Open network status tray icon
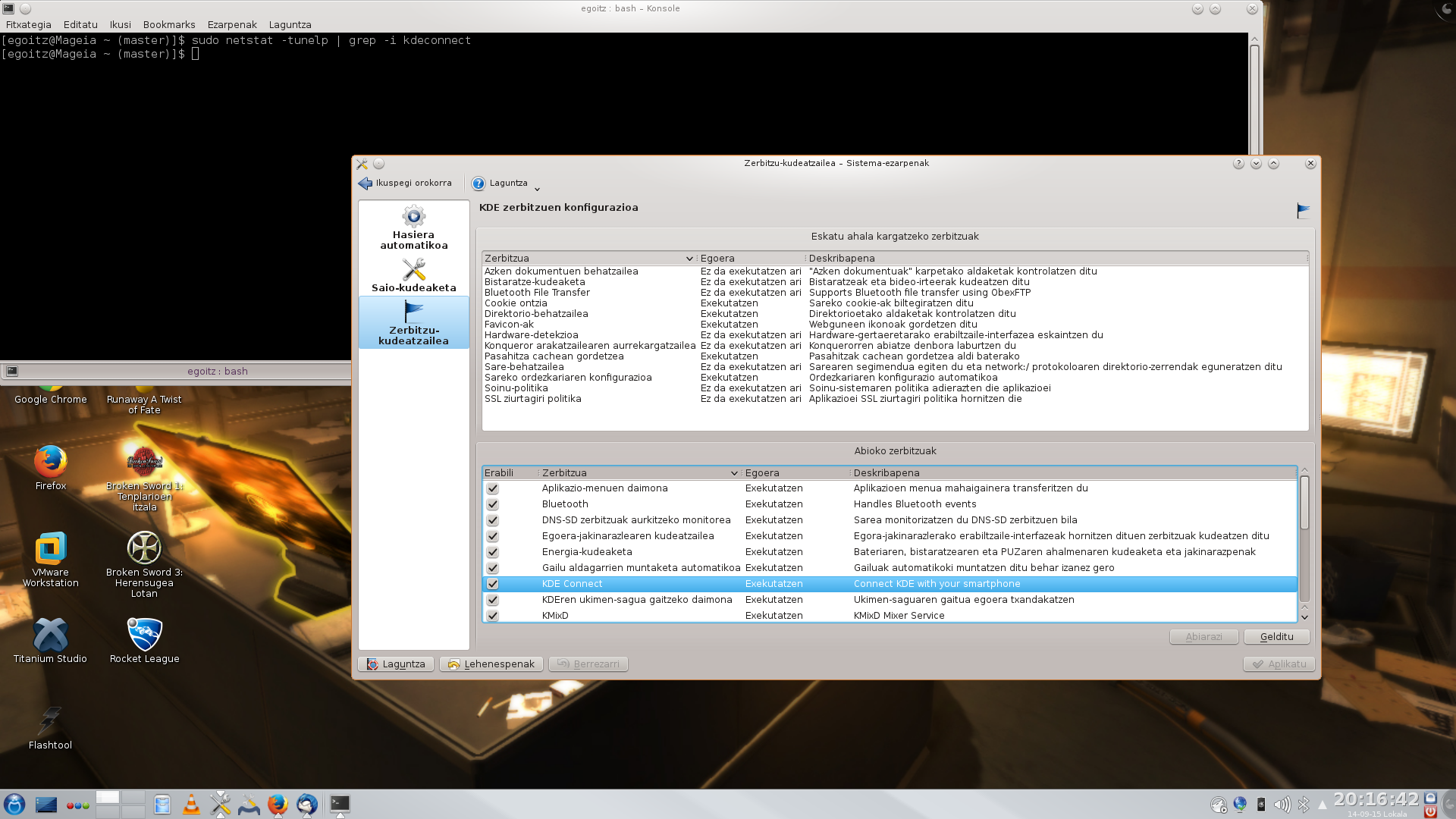 coord(1240,805)
